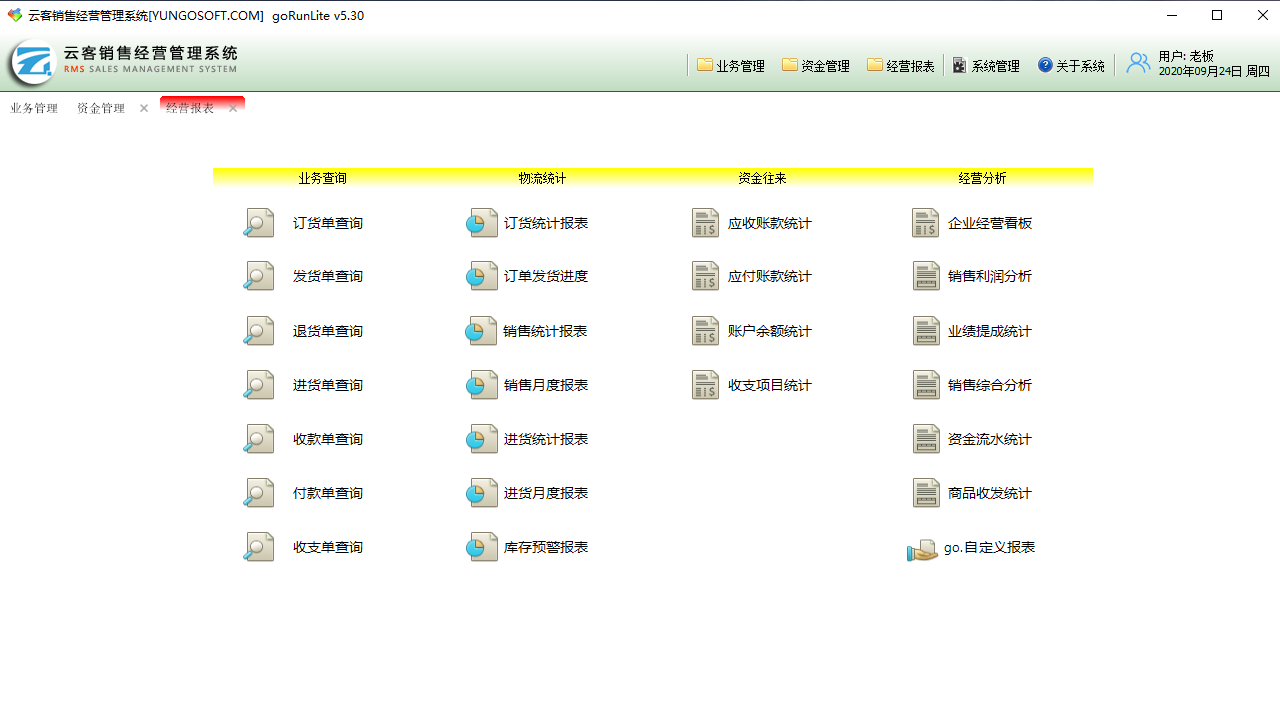1280x720 pixels.
Task: Click the pie chart icon for 订货统计报表
Action: (x=482, y=223)
